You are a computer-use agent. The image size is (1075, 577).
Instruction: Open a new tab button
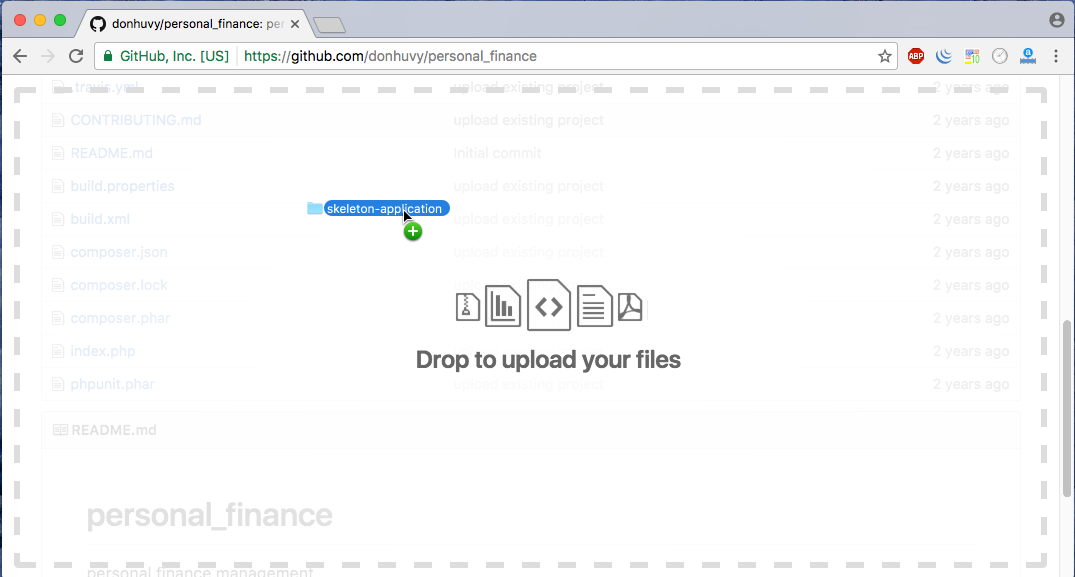(329, 24)
